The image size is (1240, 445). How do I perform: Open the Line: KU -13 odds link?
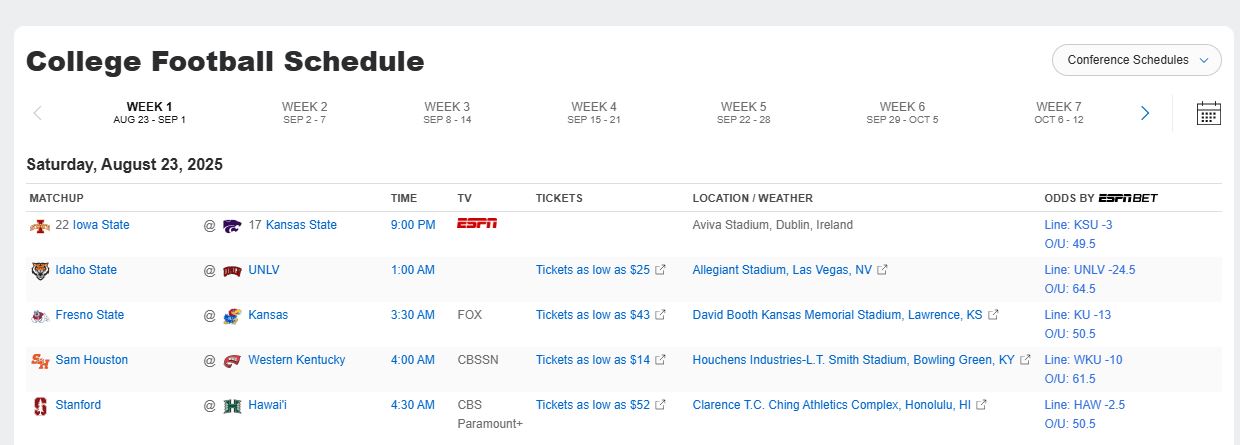(1078, 315)
